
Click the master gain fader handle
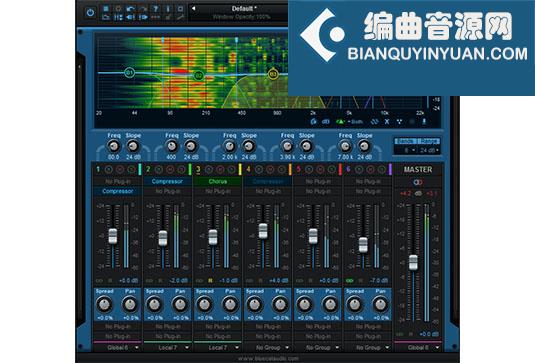(413, 262)
